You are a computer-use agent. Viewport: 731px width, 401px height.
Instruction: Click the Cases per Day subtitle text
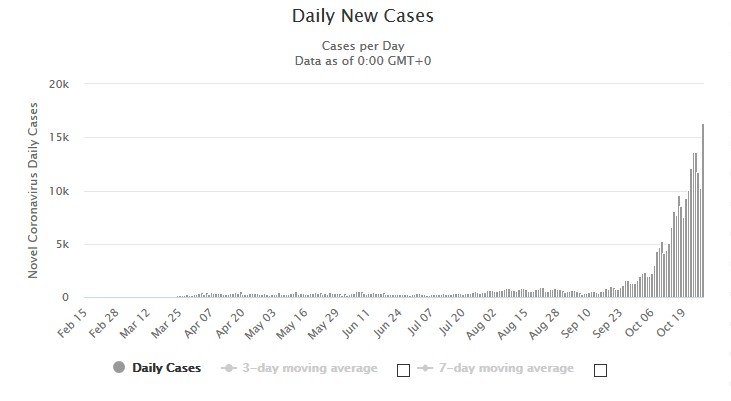[x=363, y=46]
